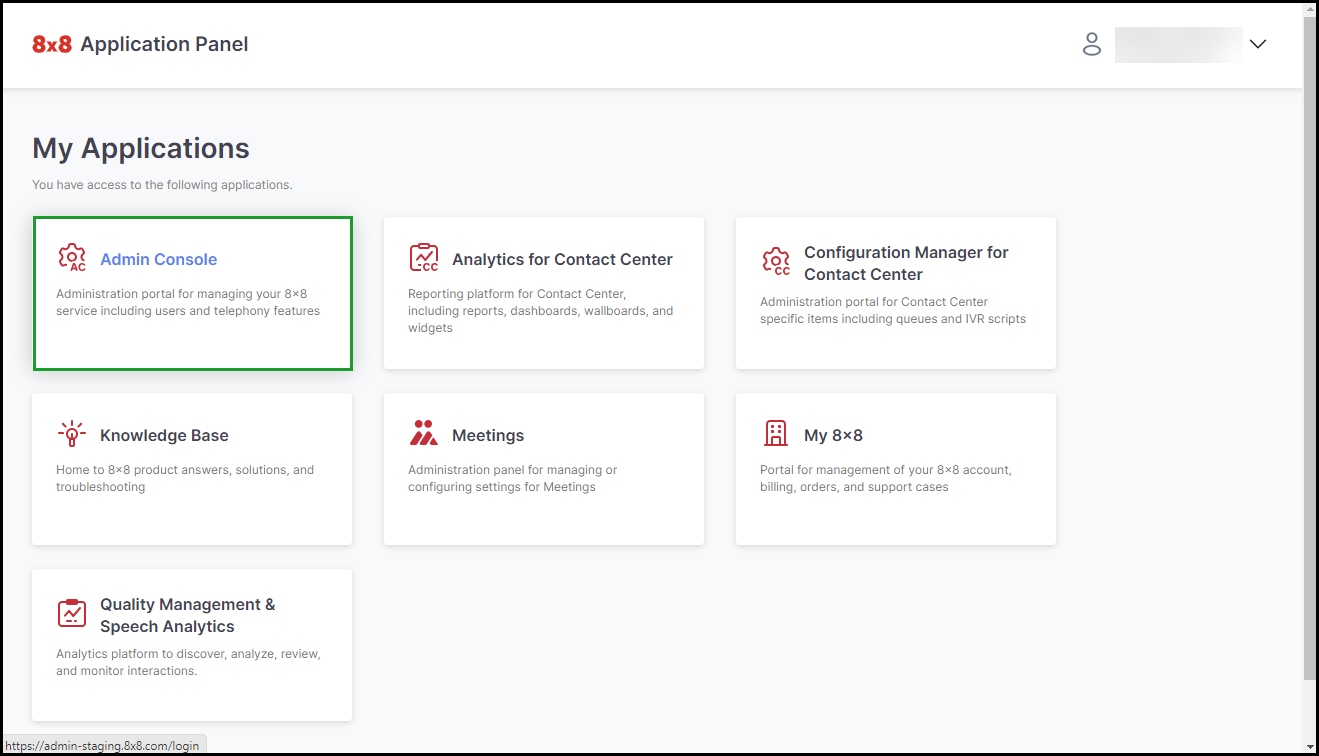Open Configuration Manager for Contact Center title
The height and width of the screenshot is (756, 1319).
click(x=906, y=263)
